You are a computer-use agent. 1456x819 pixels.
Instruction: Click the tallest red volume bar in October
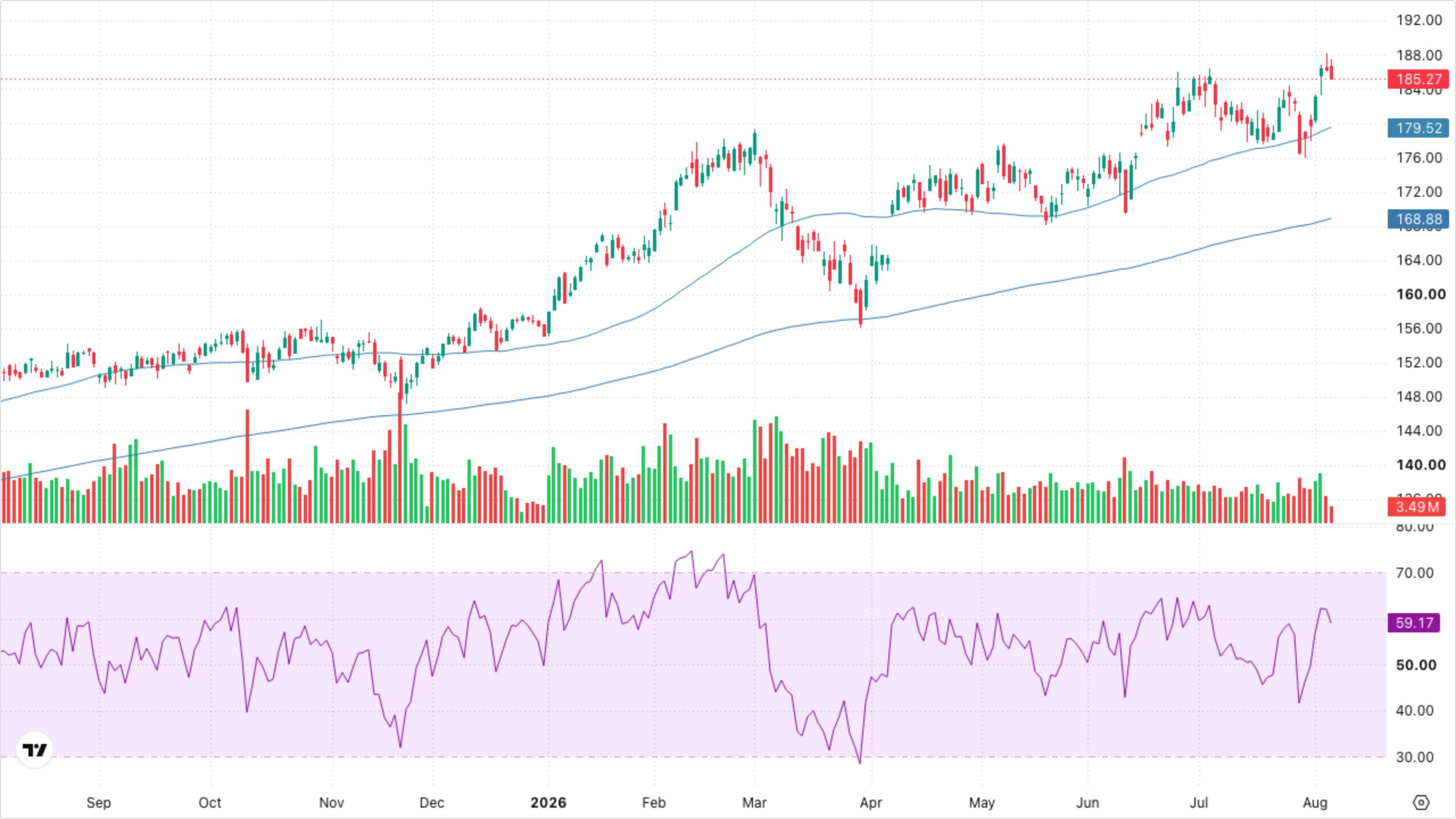tap(247, 466)
